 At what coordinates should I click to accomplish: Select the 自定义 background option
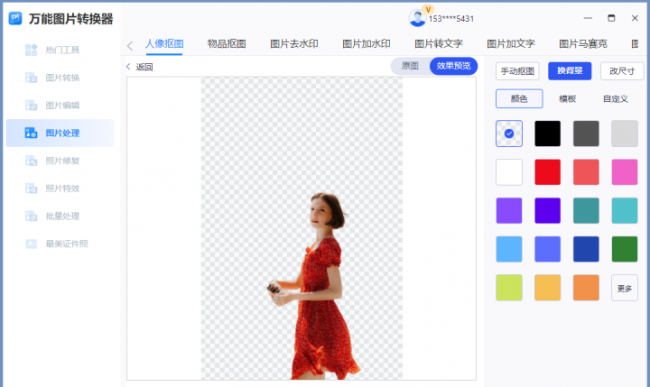[615, 99]
